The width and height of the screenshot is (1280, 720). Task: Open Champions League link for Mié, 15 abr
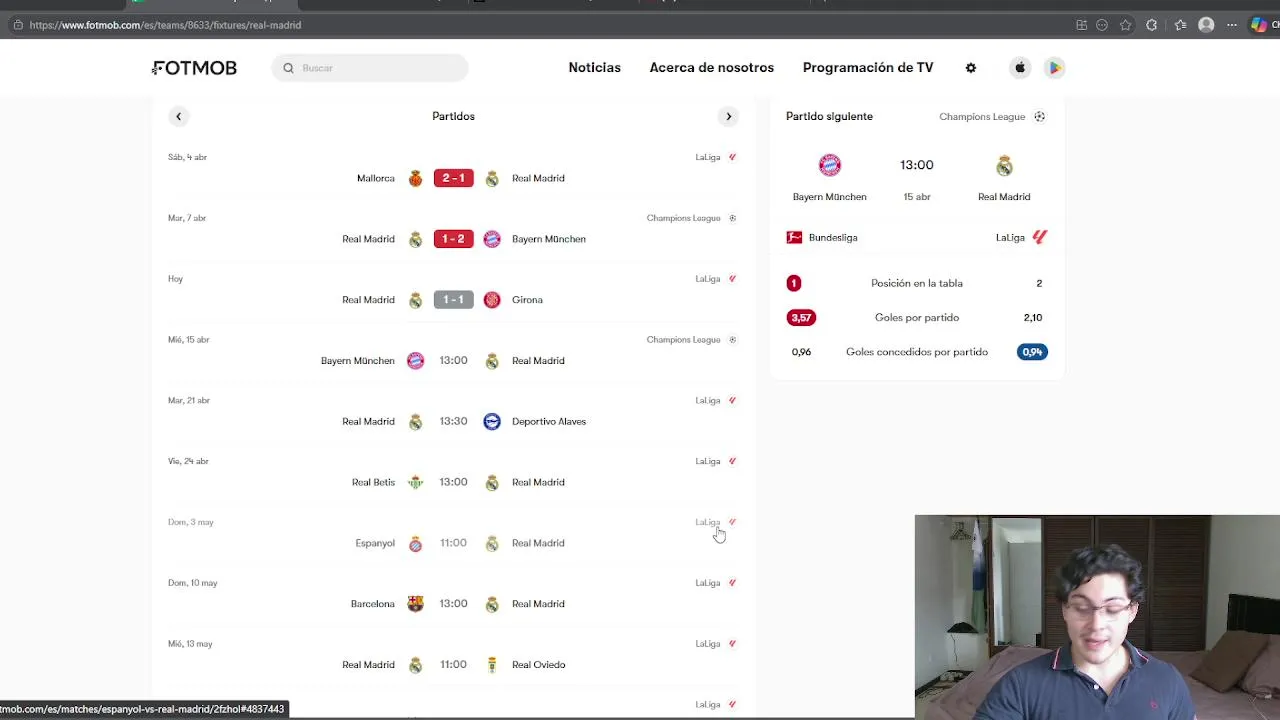(691, 340)
